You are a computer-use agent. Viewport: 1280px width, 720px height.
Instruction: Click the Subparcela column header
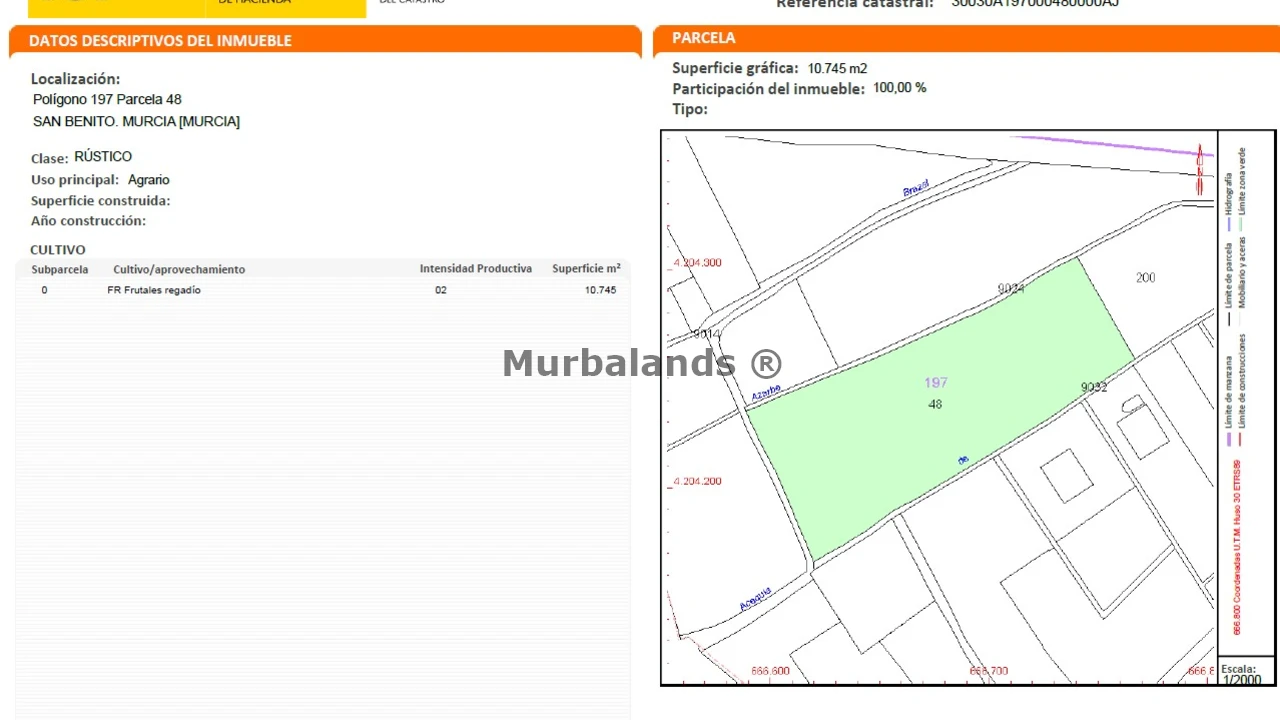60,269
